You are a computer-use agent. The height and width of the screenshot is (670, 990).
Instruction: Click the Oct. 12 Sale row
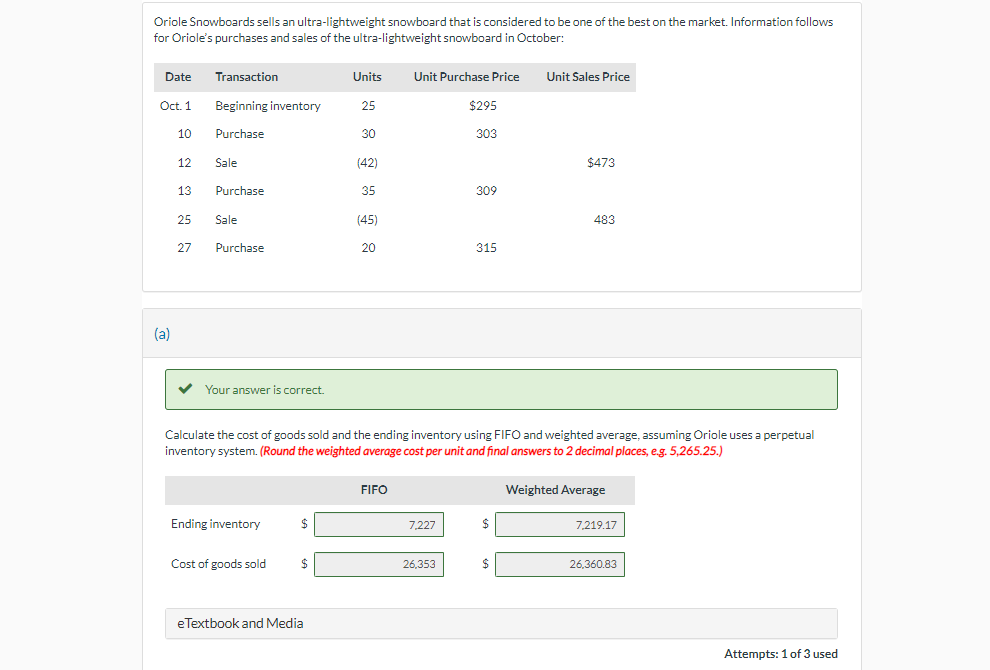tap(226, 162)
